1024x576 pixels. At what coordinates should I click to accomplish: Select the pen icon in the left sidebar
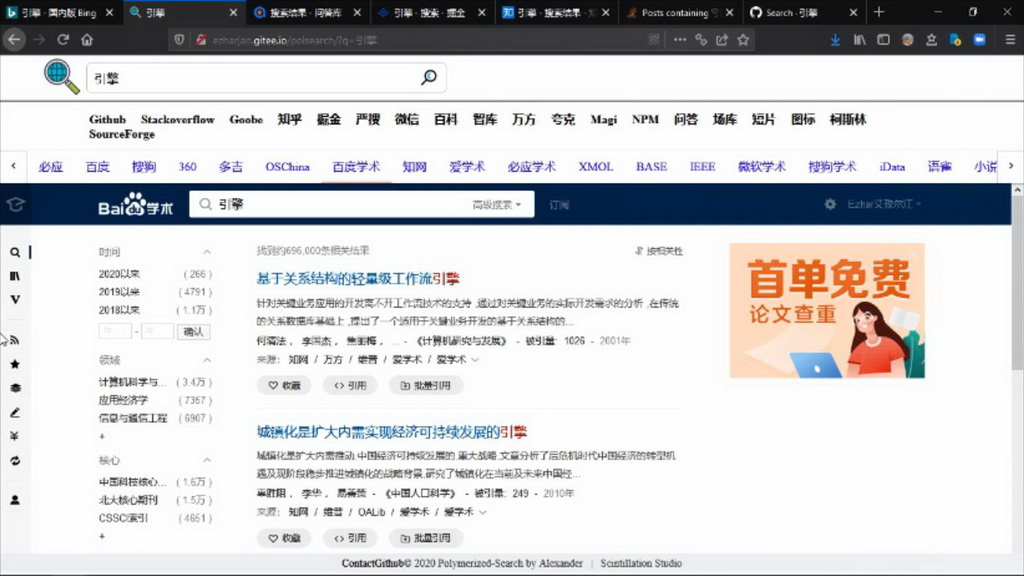coord(14,412)
